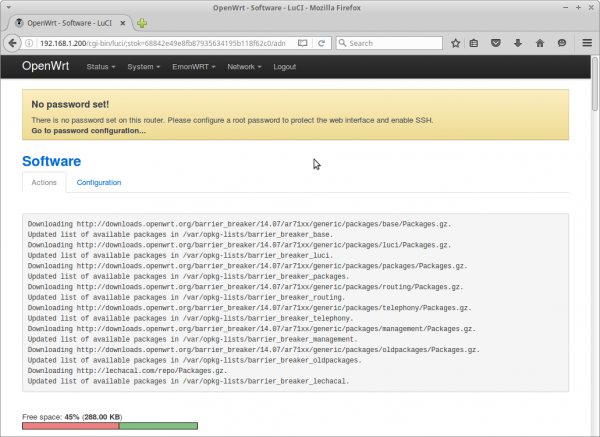Click the lechacal.com/repo/Packages.gz download line
Viewport: 600px width, 437px height.
click(127, 371)
